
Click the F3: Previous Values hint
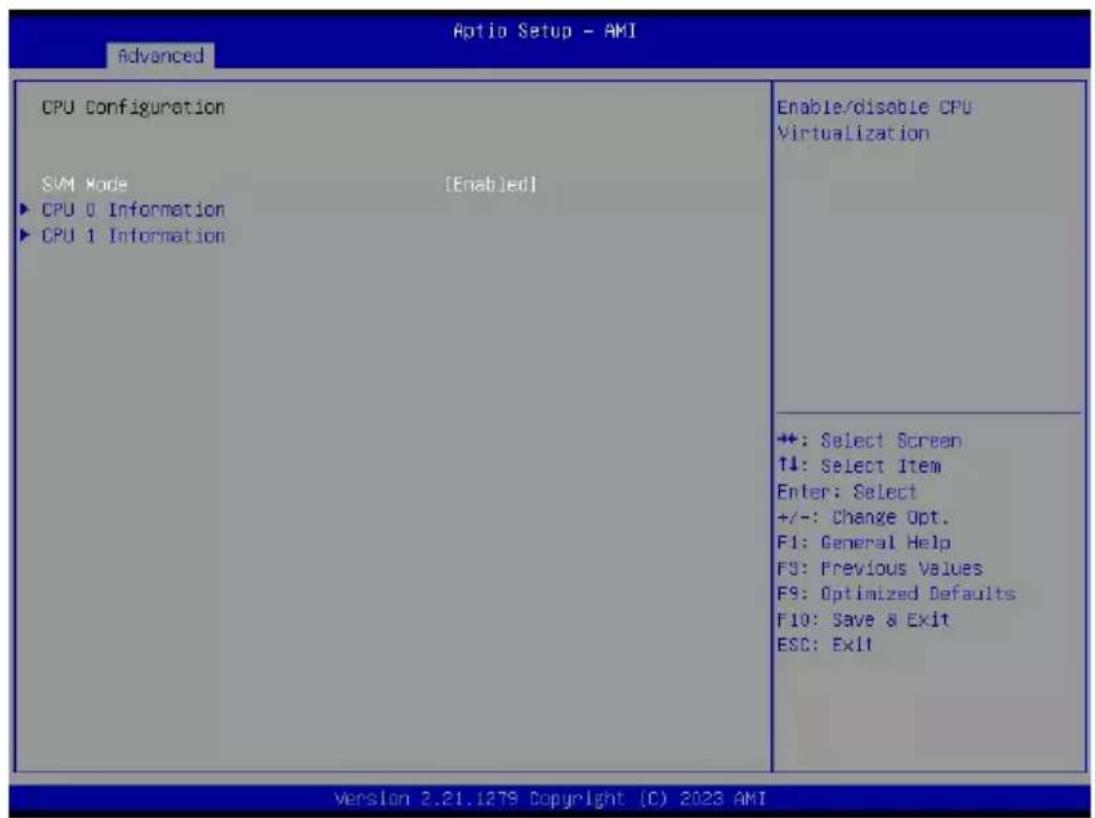point(880,569)
